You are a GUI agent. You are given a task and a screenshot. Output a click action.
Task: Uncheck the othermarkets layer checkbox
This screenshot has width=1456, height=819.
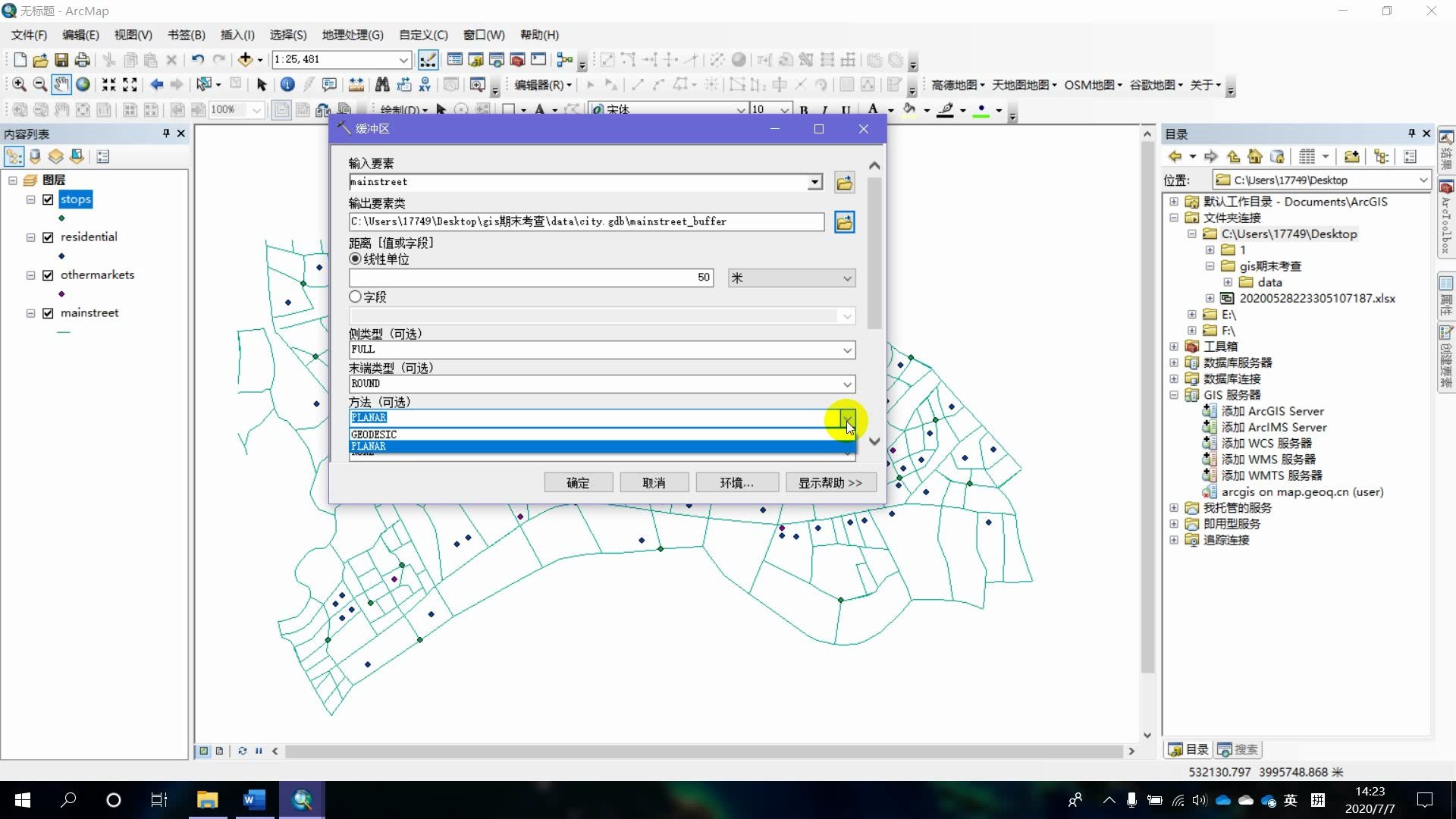[48, 275]
